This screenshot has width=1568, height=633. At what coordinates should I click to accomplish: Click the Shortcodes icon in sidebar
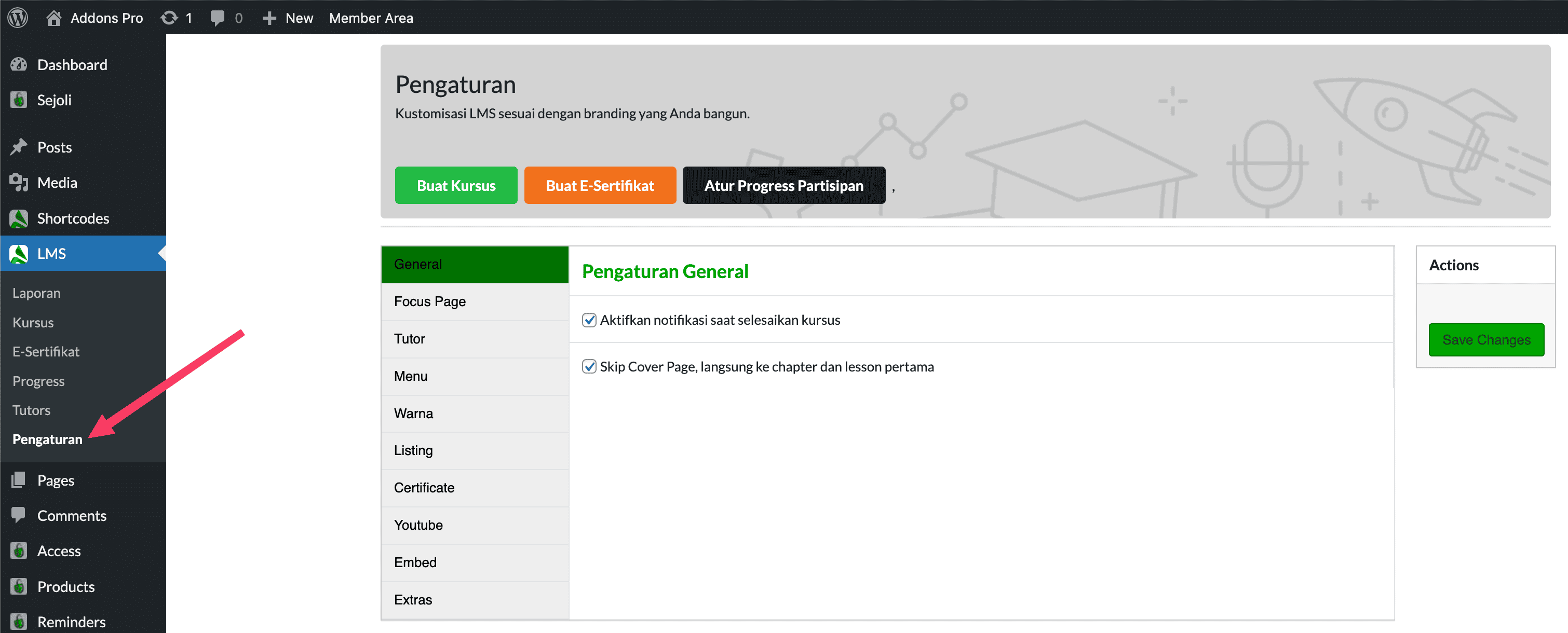tap(19, 218)
